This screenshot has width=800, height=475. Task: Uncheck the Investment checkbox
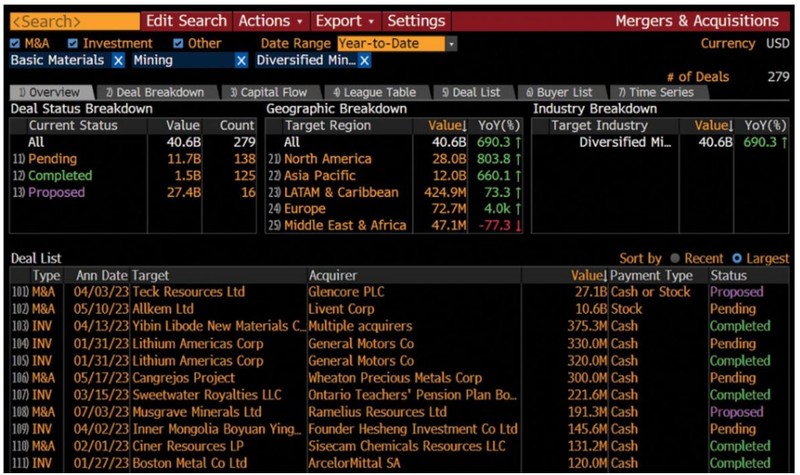click(73, 43)
